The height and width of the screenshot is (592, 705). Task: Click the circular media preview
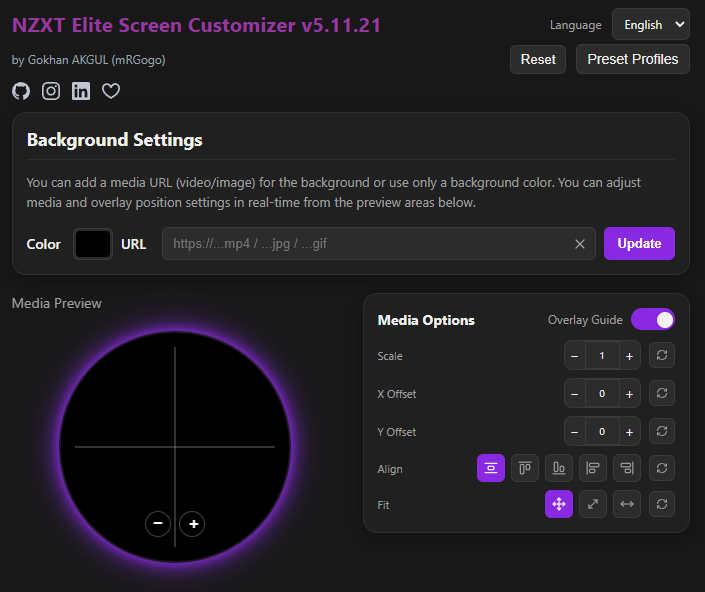click(x=175, y=447)
